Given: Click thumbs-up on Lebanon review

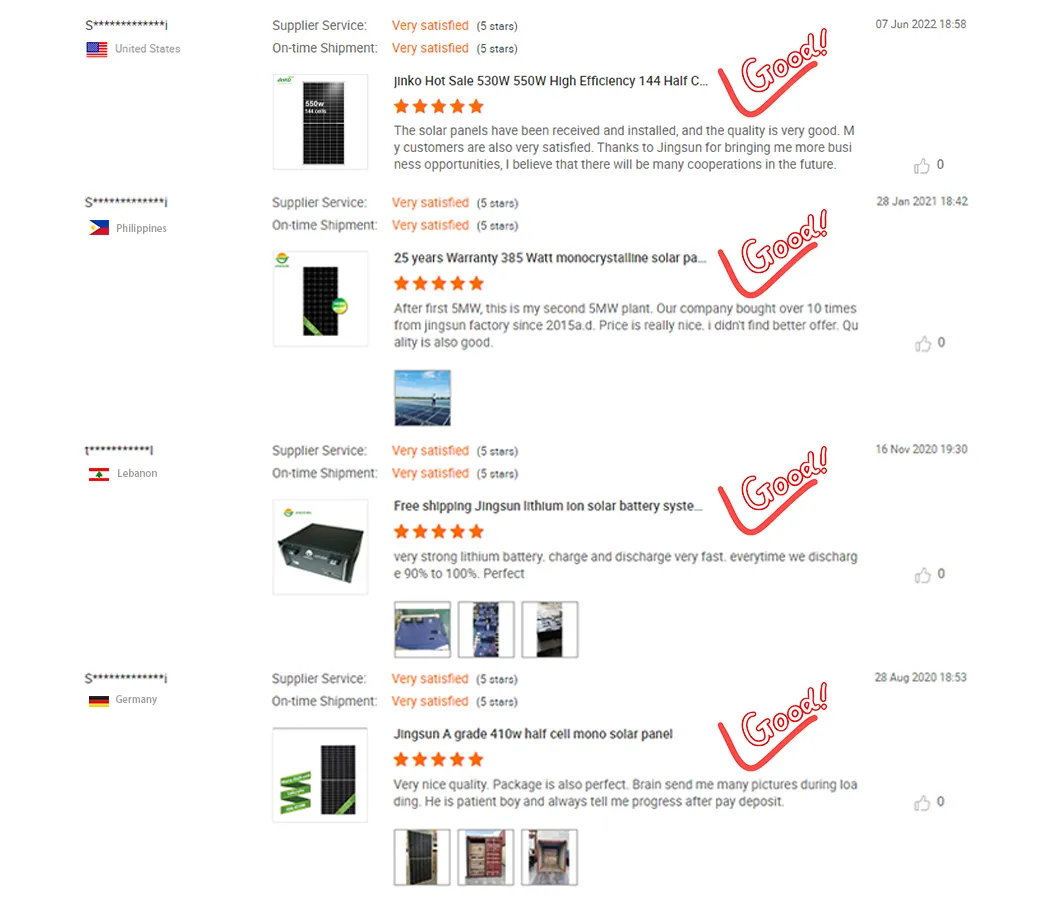Looking at the screenshot, I should tap(922, 575).
